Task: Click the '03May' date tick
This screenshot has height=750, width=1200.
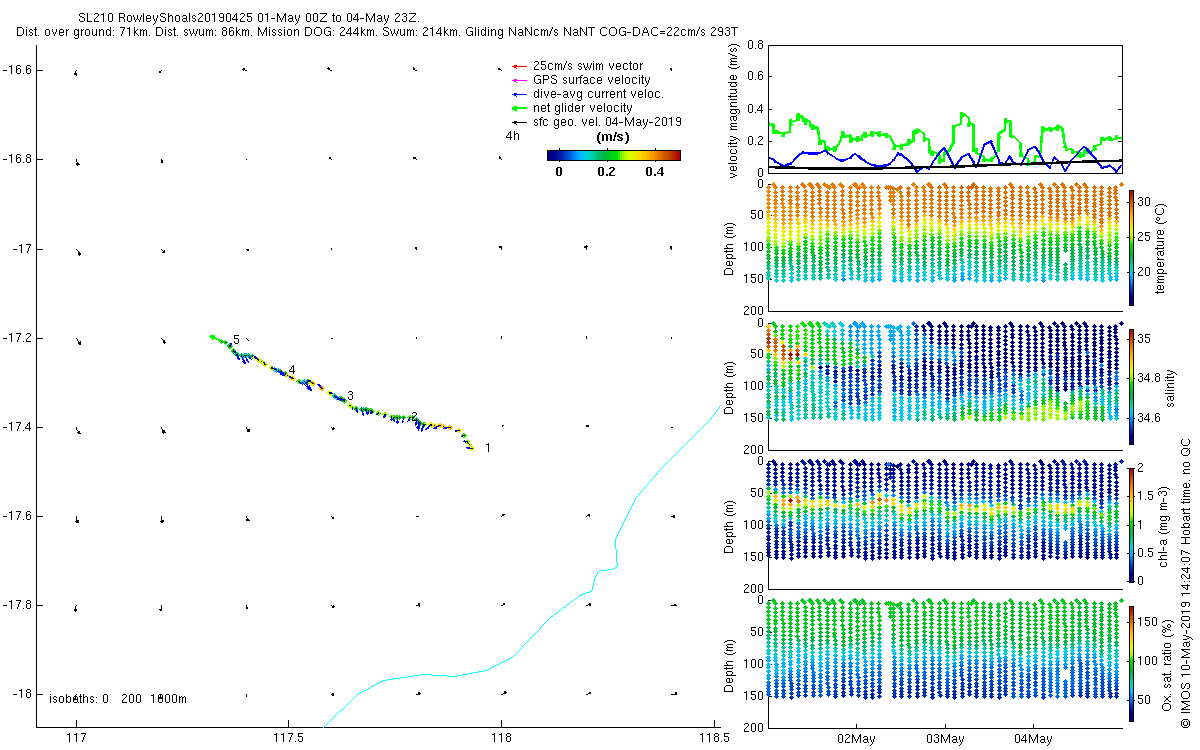Action: (x=944, y=740)
